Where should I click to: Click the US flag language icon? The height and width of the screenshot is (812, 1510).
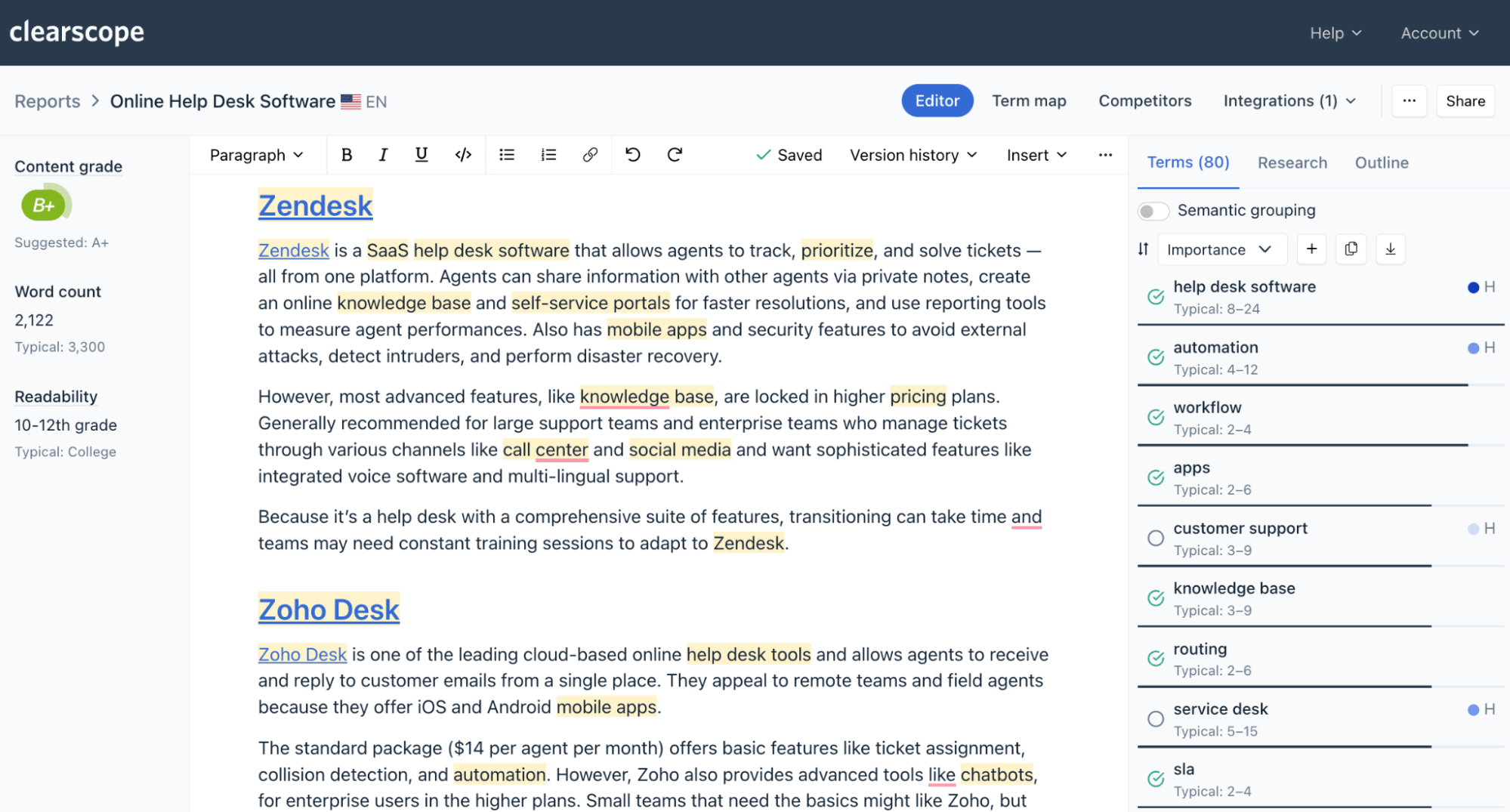(350, 102)
